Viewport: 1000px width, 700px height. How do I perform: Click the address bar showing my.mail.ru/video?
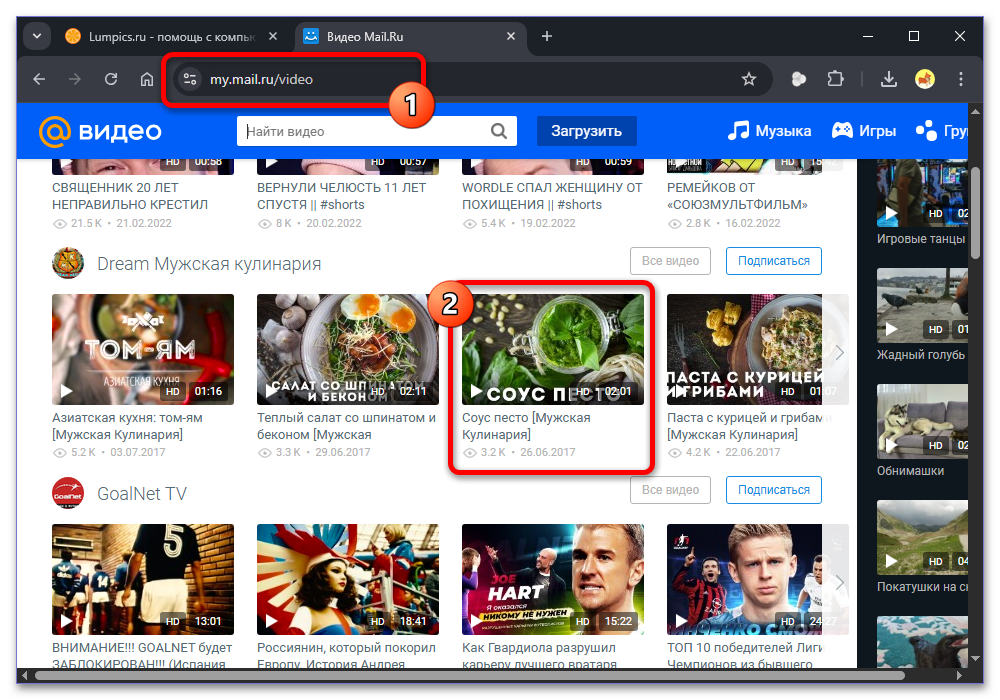472,79
